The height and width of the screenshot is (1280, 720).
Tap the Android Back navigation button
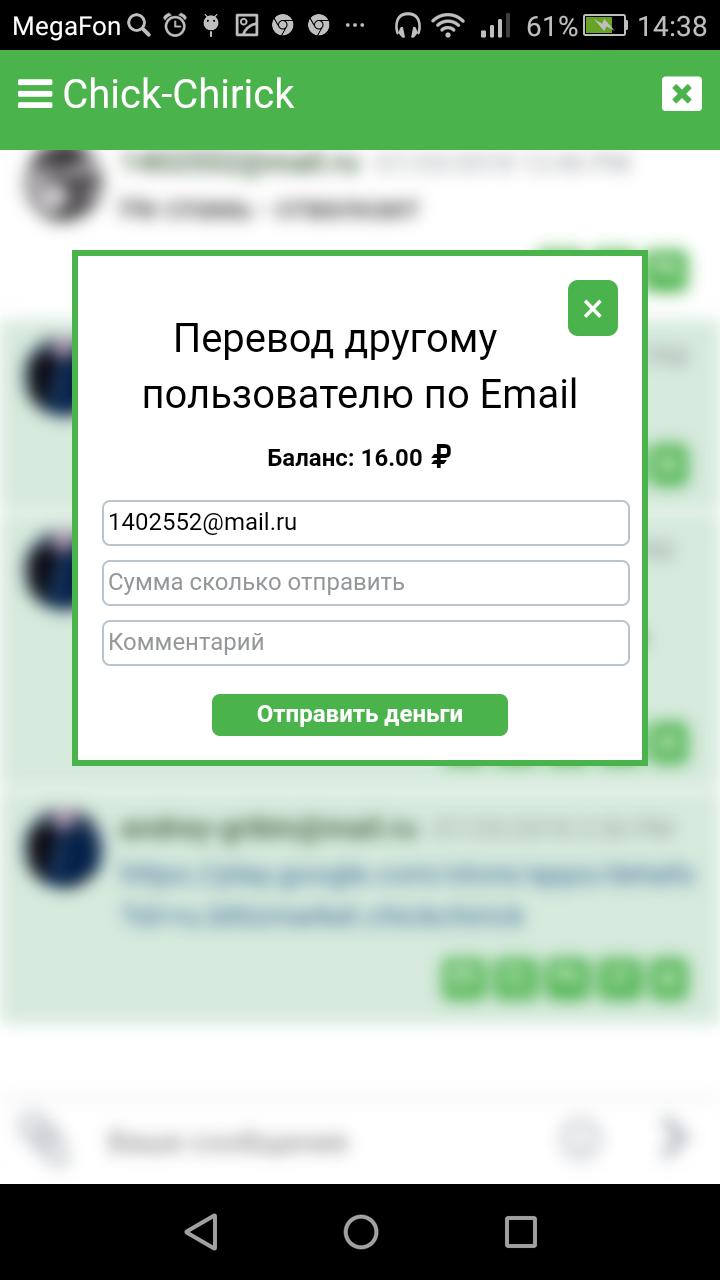[x=201, y=1232]
